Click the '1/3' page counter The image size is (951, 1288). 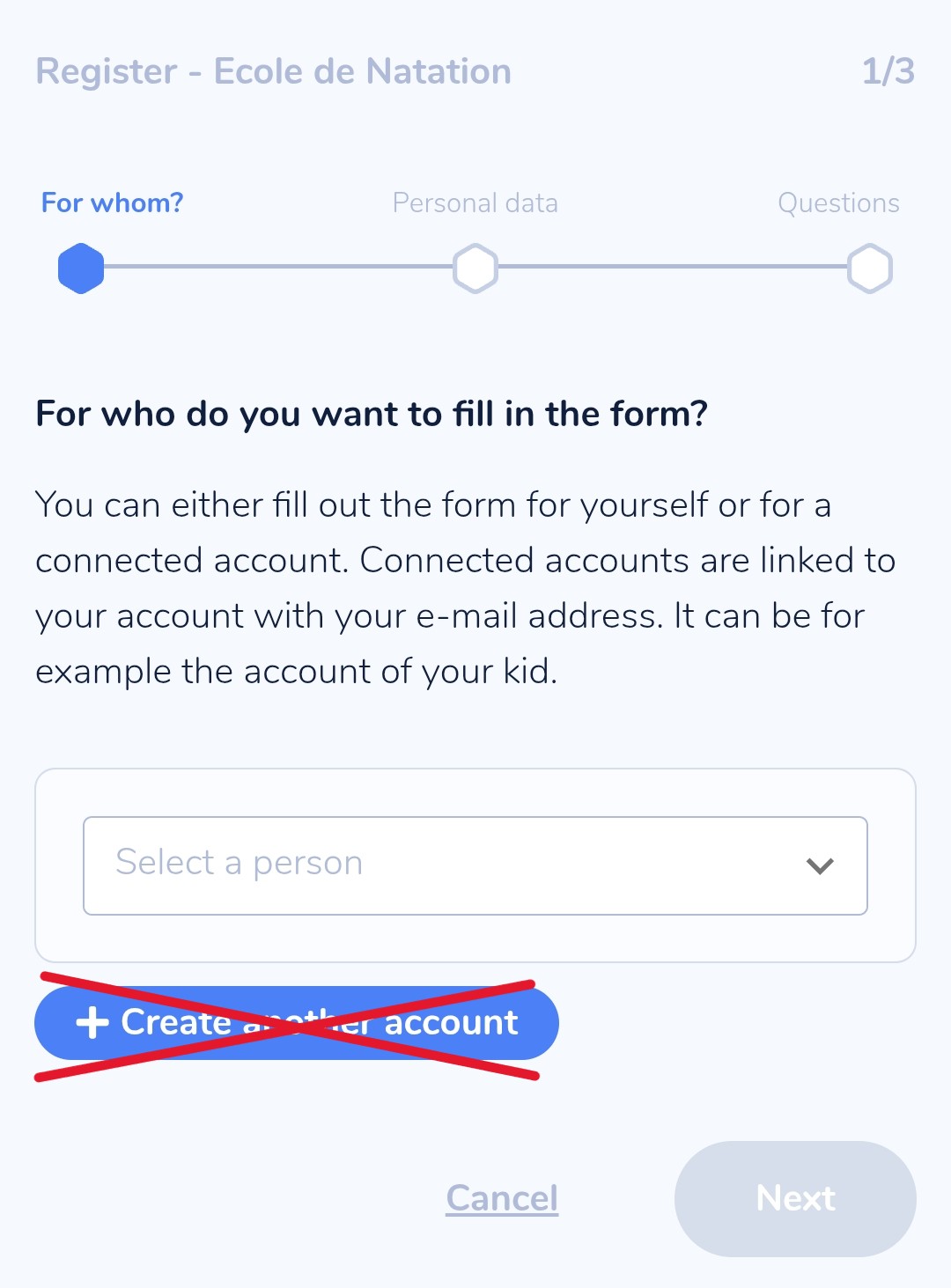[888, 71]
